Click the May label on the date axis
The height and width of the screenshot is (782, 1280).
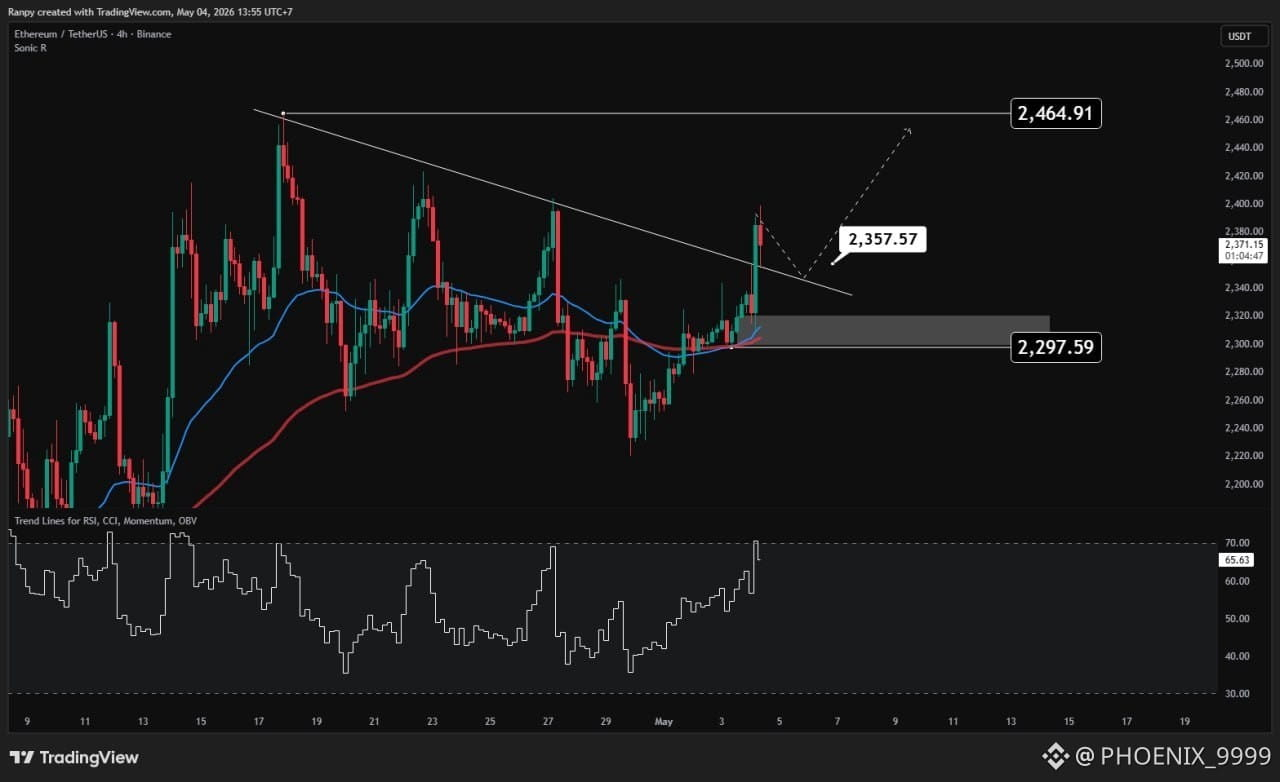pos(665,720)
